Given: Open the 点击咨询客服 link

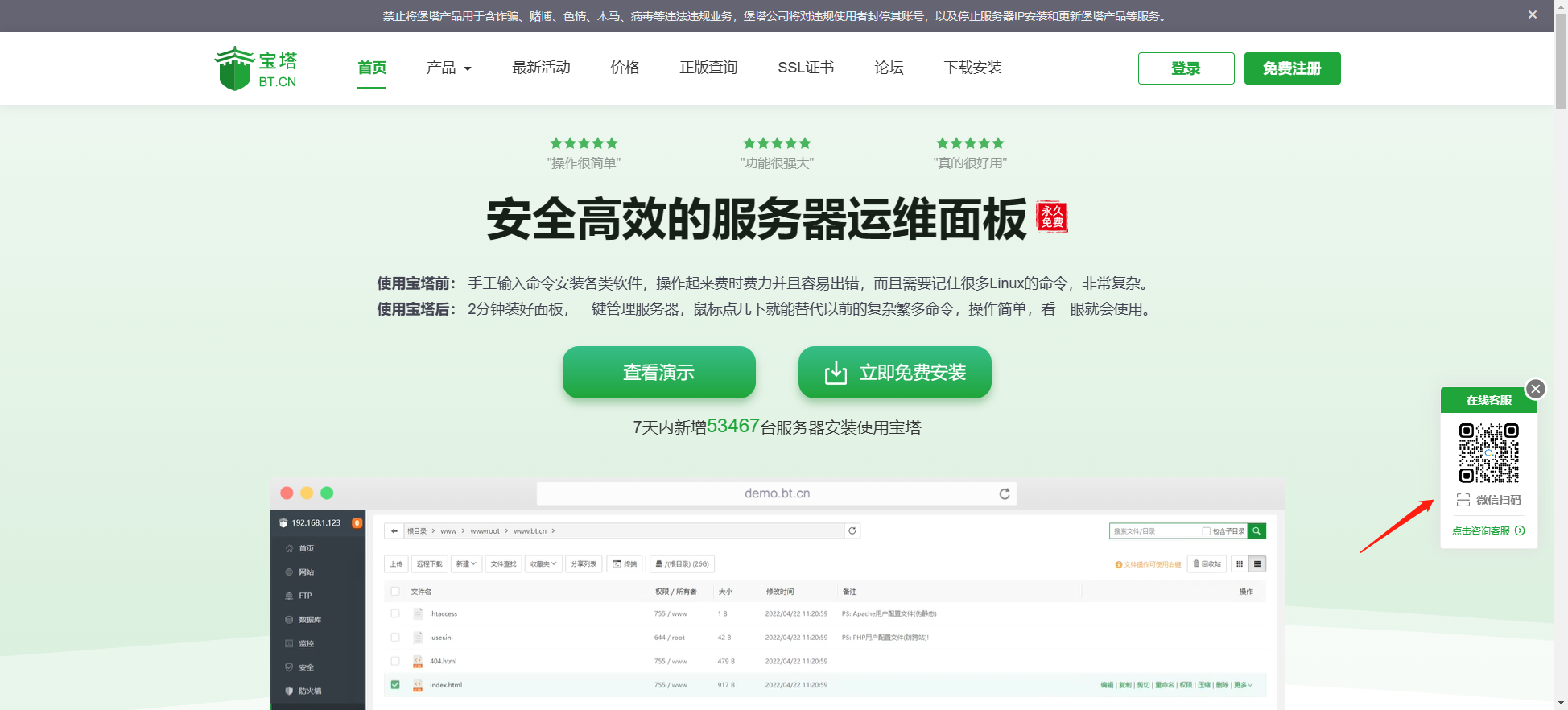Looking at the screenshot, I should (x=1488, y=530).
